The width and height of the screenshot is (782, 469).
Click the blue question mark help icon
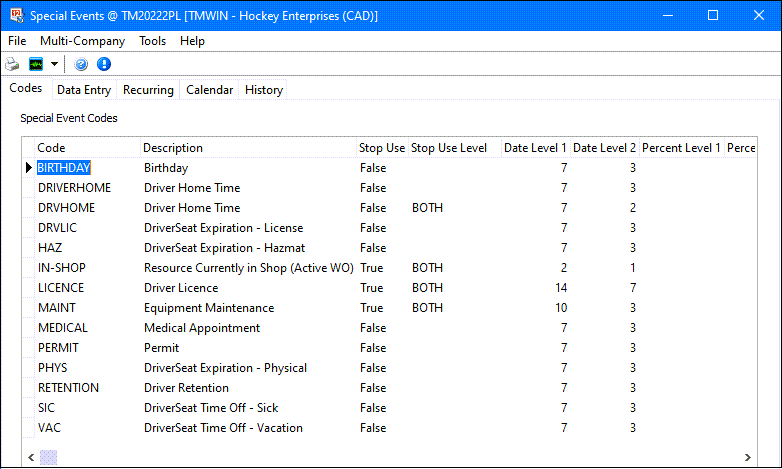click(81, 64)
